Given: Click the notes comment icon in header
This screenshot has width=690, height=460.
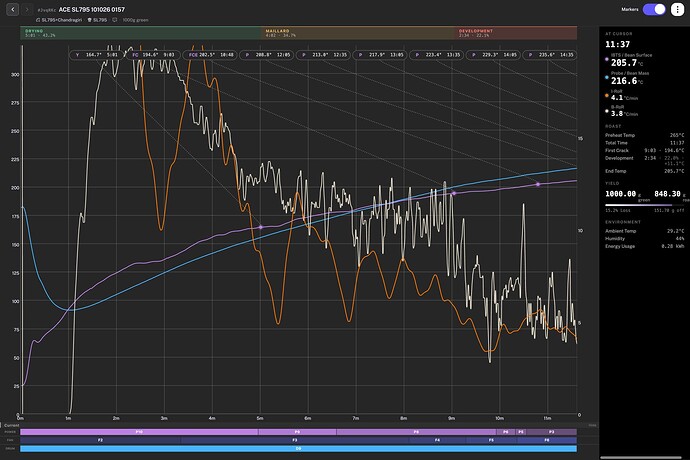Looking at the screenshot, I should point(115,20).
